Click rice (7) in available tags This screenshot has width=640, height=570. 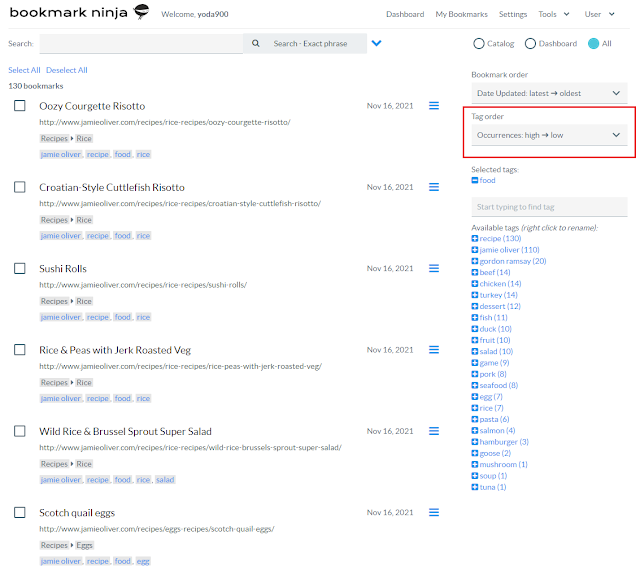[x=491, y=408]
